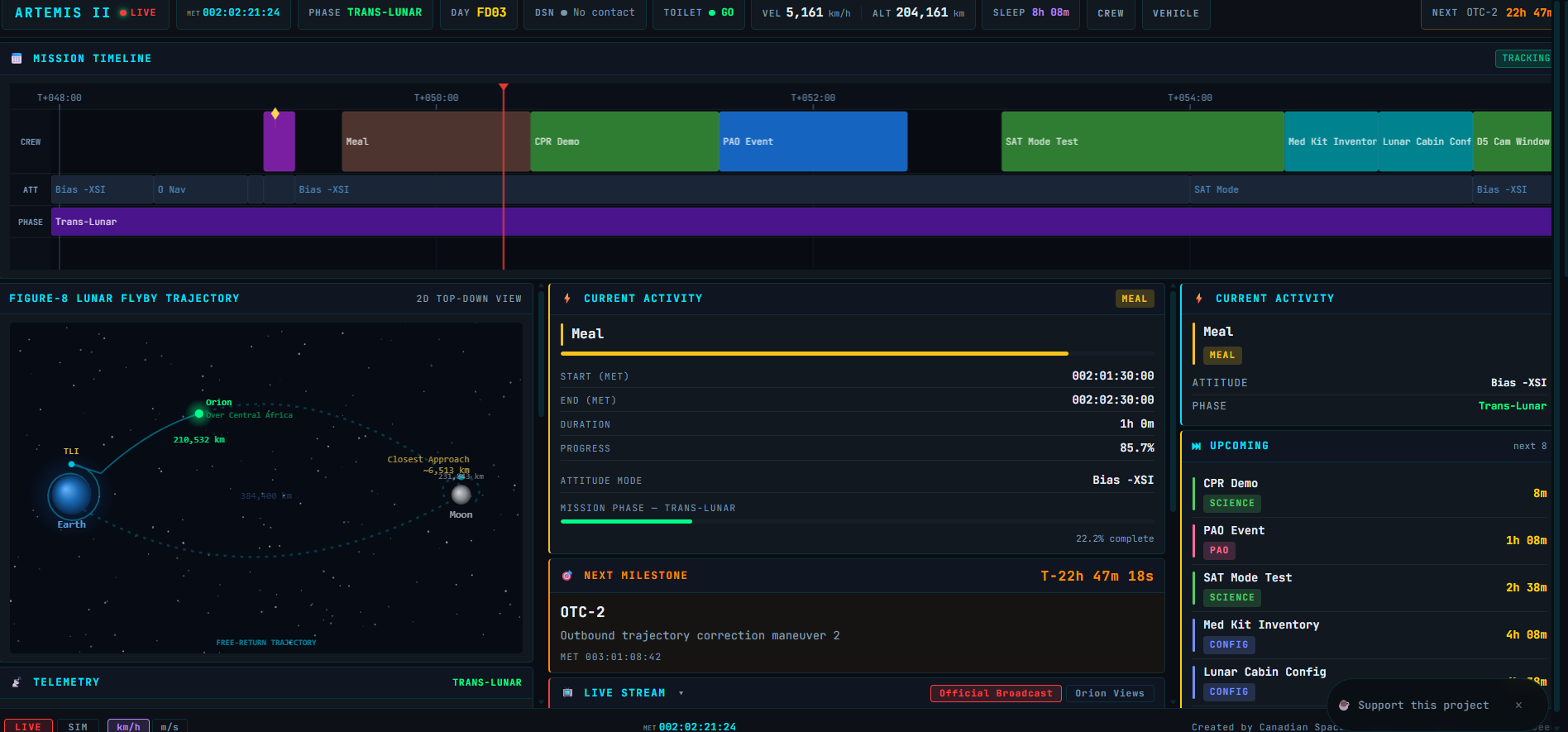Viewport: 1568px width, 732px height.
Task: Select the Meal block in the crew timeline
Action: coord(436,141)
